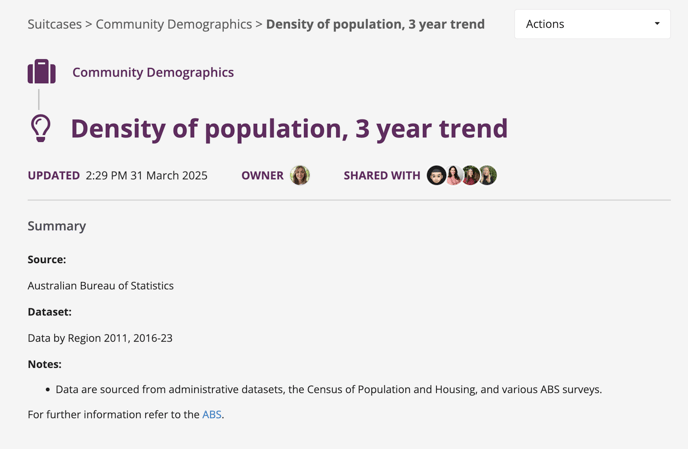Viewport: 688px width, 449px height.
Task: Click the third shared-with avatar
Action: (x=470, y=175)
